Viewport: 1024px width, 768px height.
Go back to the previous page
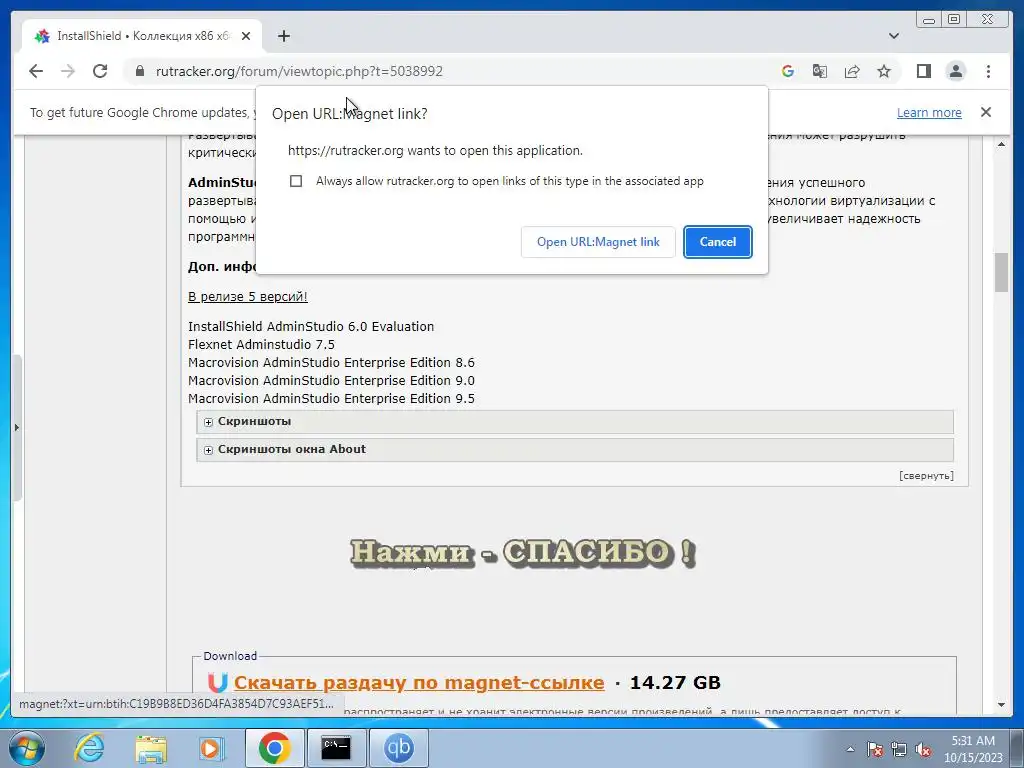point(36,71)
